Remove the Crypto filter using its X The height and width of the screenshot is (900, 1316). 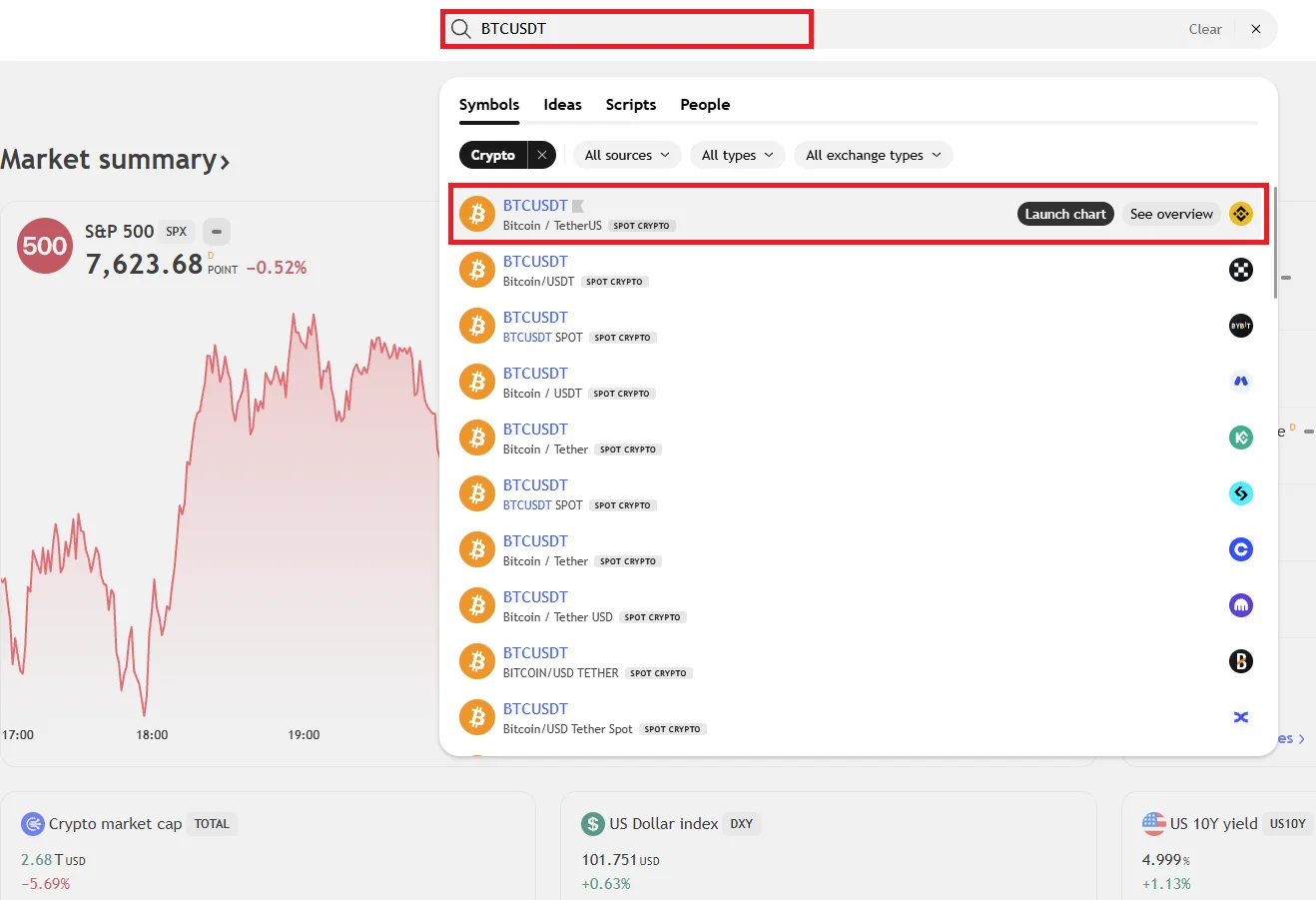tap(541, 155)
